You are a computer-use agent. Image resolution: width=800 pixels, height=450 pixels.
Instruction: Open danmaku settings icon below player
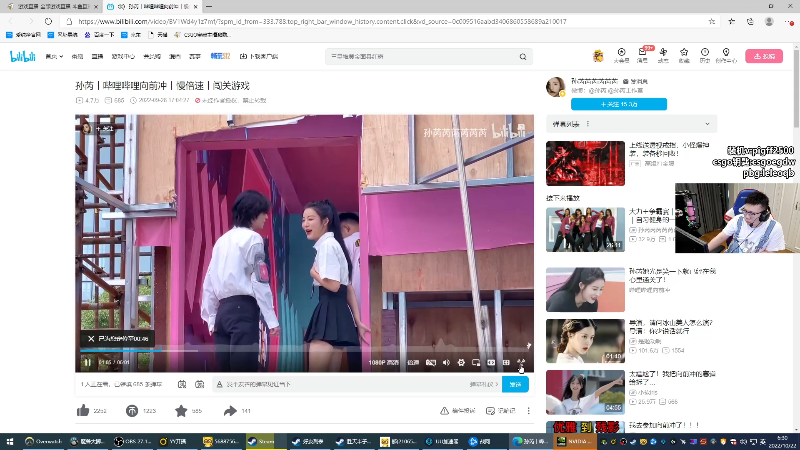(x=199, y=384)
